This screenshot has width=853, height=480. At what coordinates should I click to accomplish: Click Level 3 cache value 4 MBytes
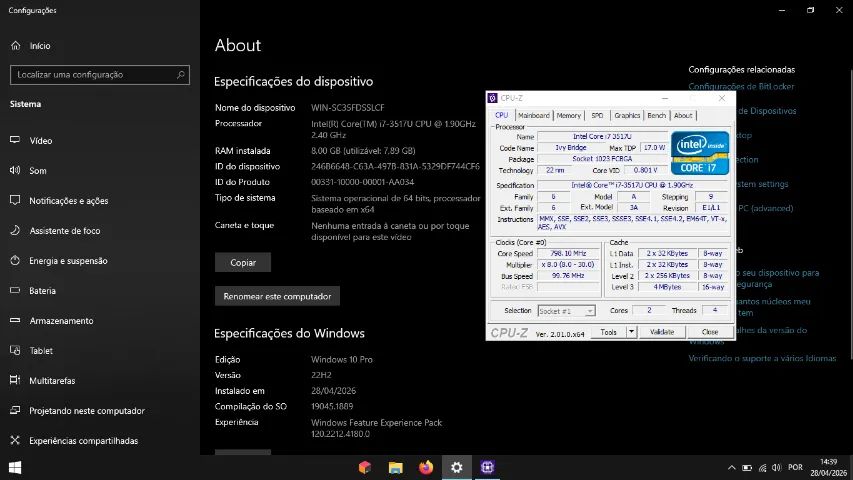pyautogui.click(x=667, y=287)
